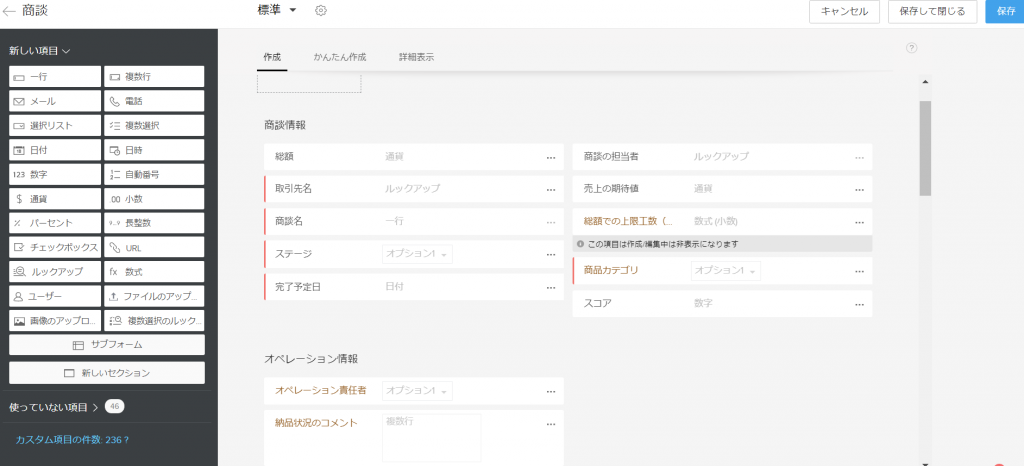The width and height of the screenshot is (1024, 466).
Task: Click the help question mark icon
Action: tap(911, 47)
